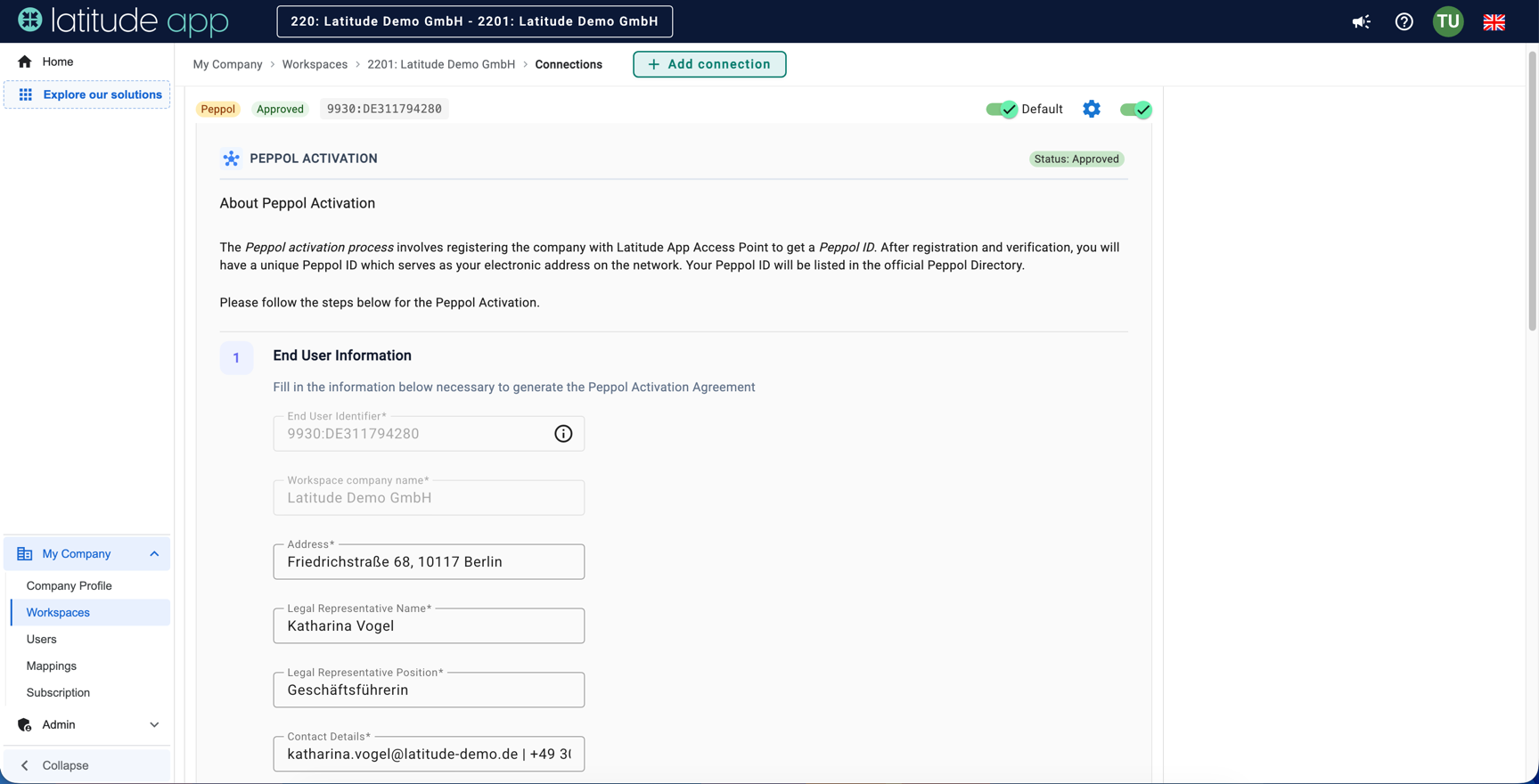The height and width of the screenshot is (784, 1539).
Task: Expand the Admin section chevron
Action: click(x=154, y=725)
